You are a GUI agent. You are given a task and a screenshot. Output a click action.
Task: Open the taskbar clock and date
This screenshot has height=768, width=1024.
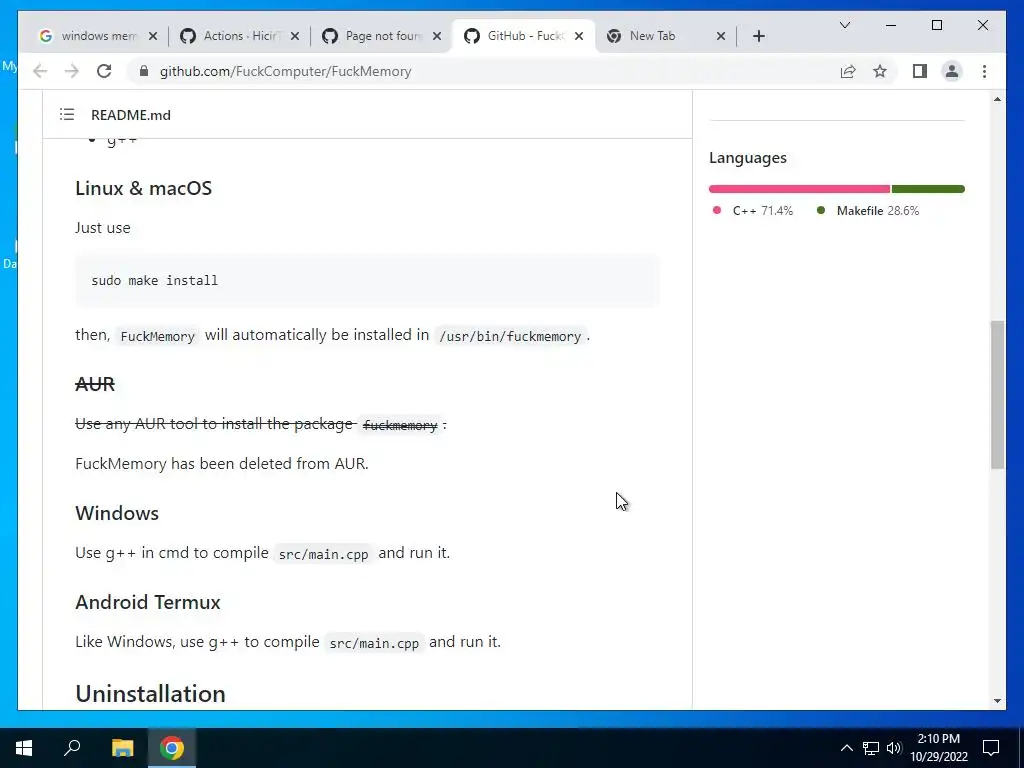click(939, 748)
